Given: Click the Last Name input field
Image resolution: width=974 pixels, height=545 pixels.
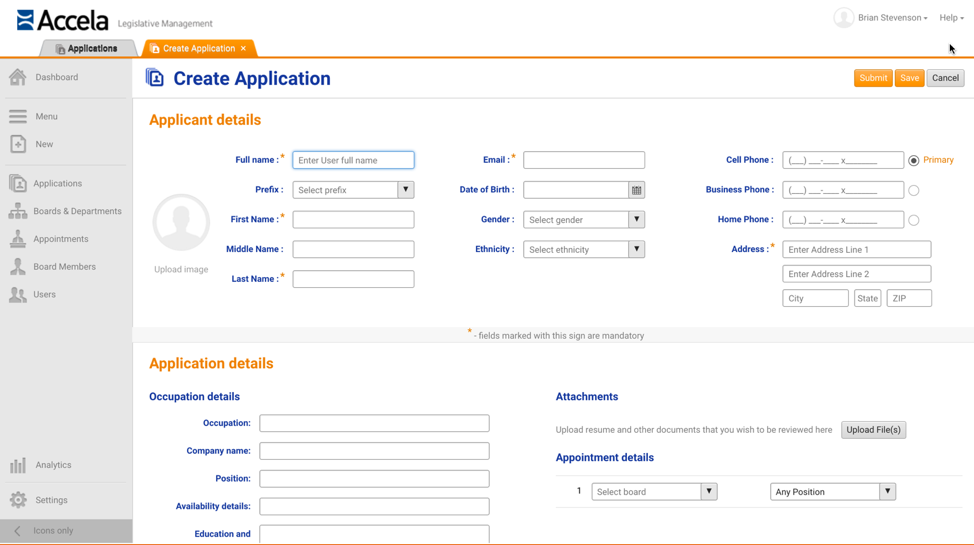Looking at the screenshot, I should coord(353,279).
